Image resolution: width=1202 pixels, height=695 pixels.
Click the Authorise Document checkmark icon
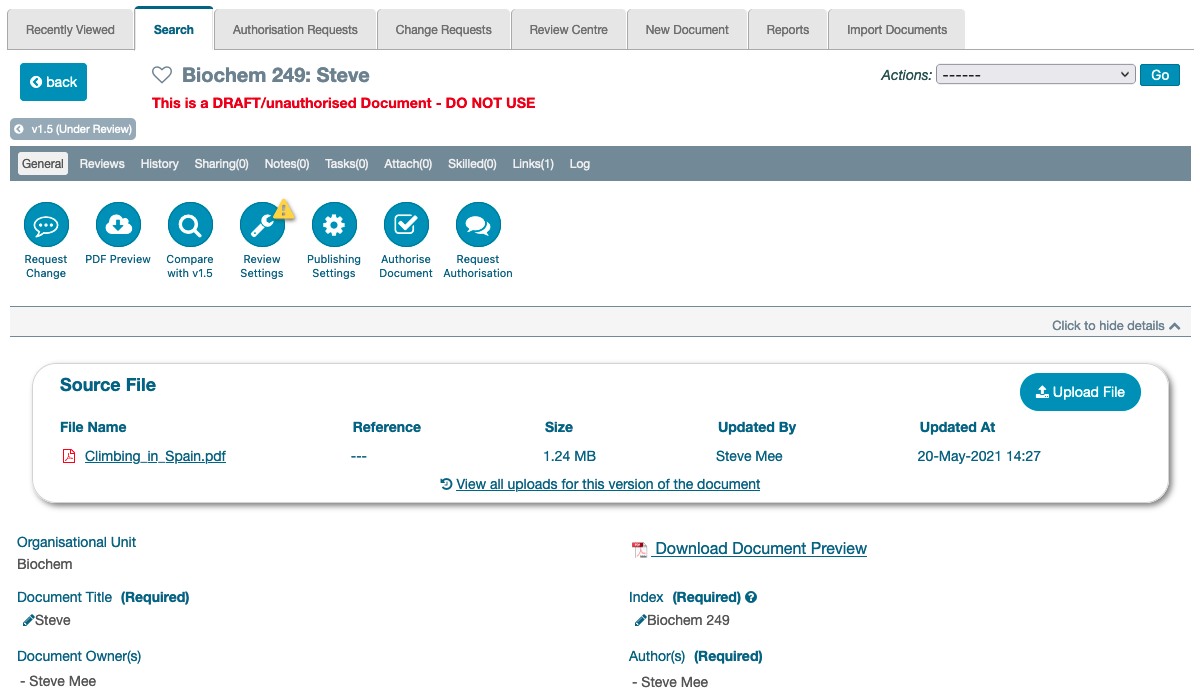click(x=406, y=225)
